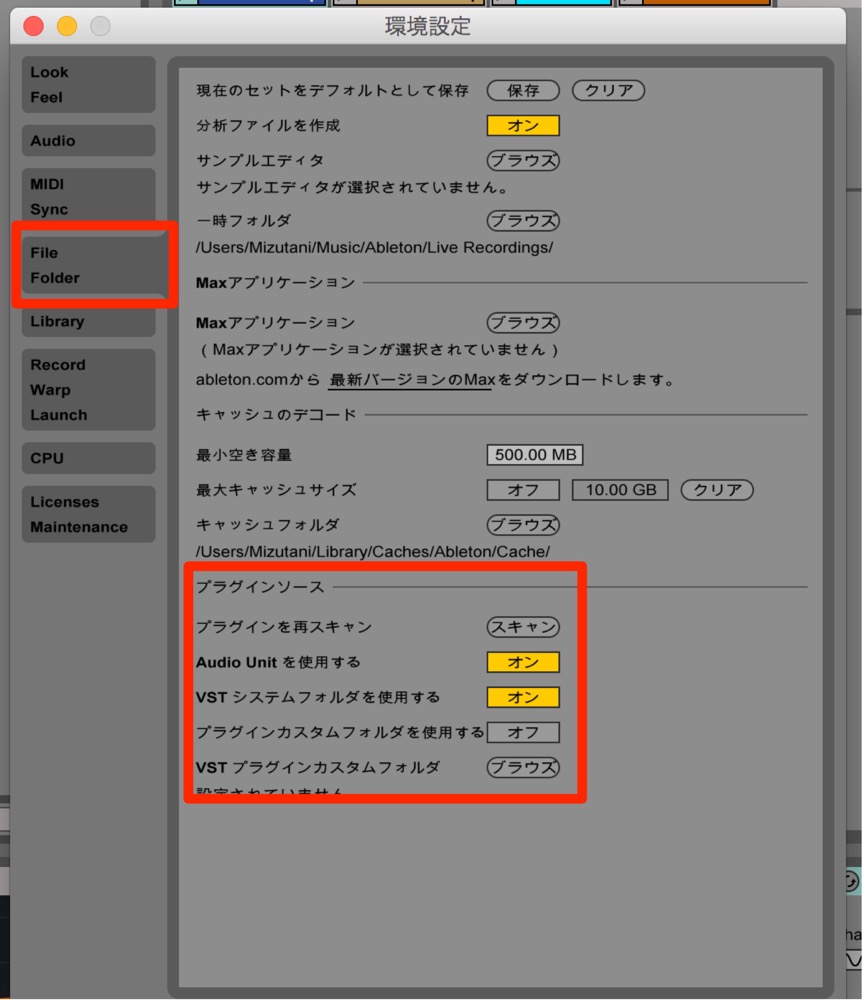The width and height of the screenshot is (862, 1000).
Task: Toggle 分析ファイルを作成 option
Action: [523, 126]
